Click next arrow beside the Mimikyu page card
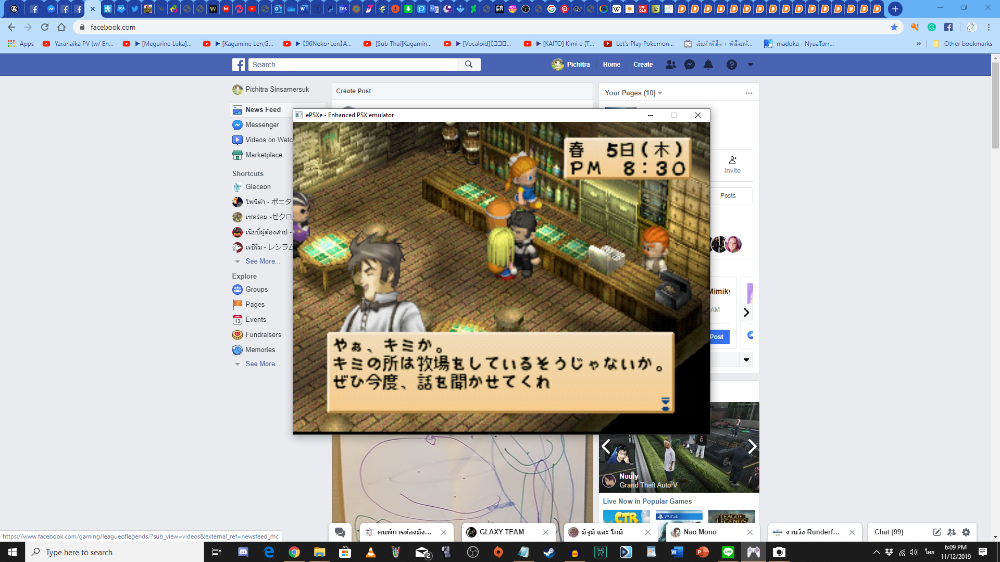The image size is (1000, 562). tap(746, 313)
